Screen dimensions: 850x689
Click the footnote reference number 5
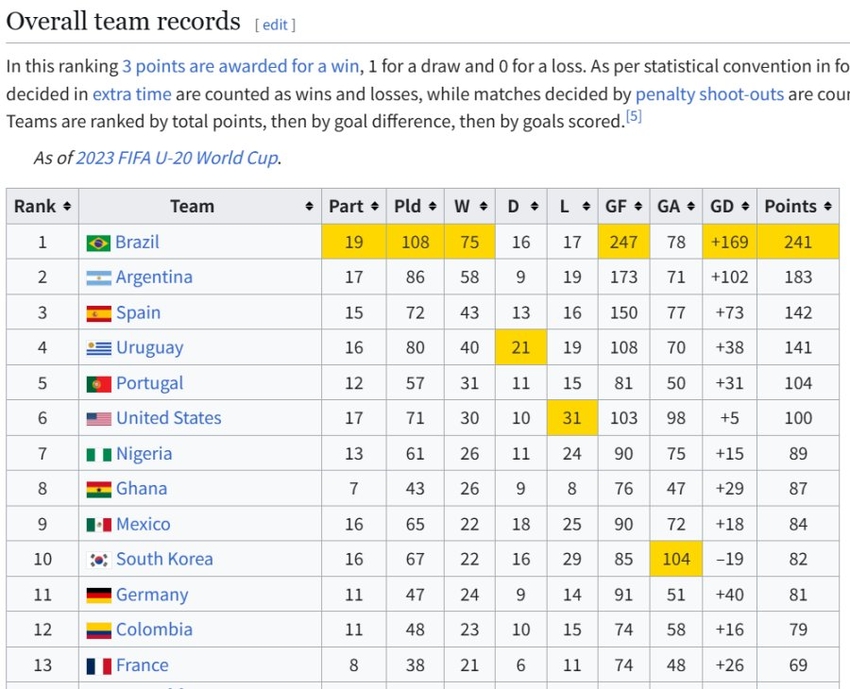click(633, 116)
